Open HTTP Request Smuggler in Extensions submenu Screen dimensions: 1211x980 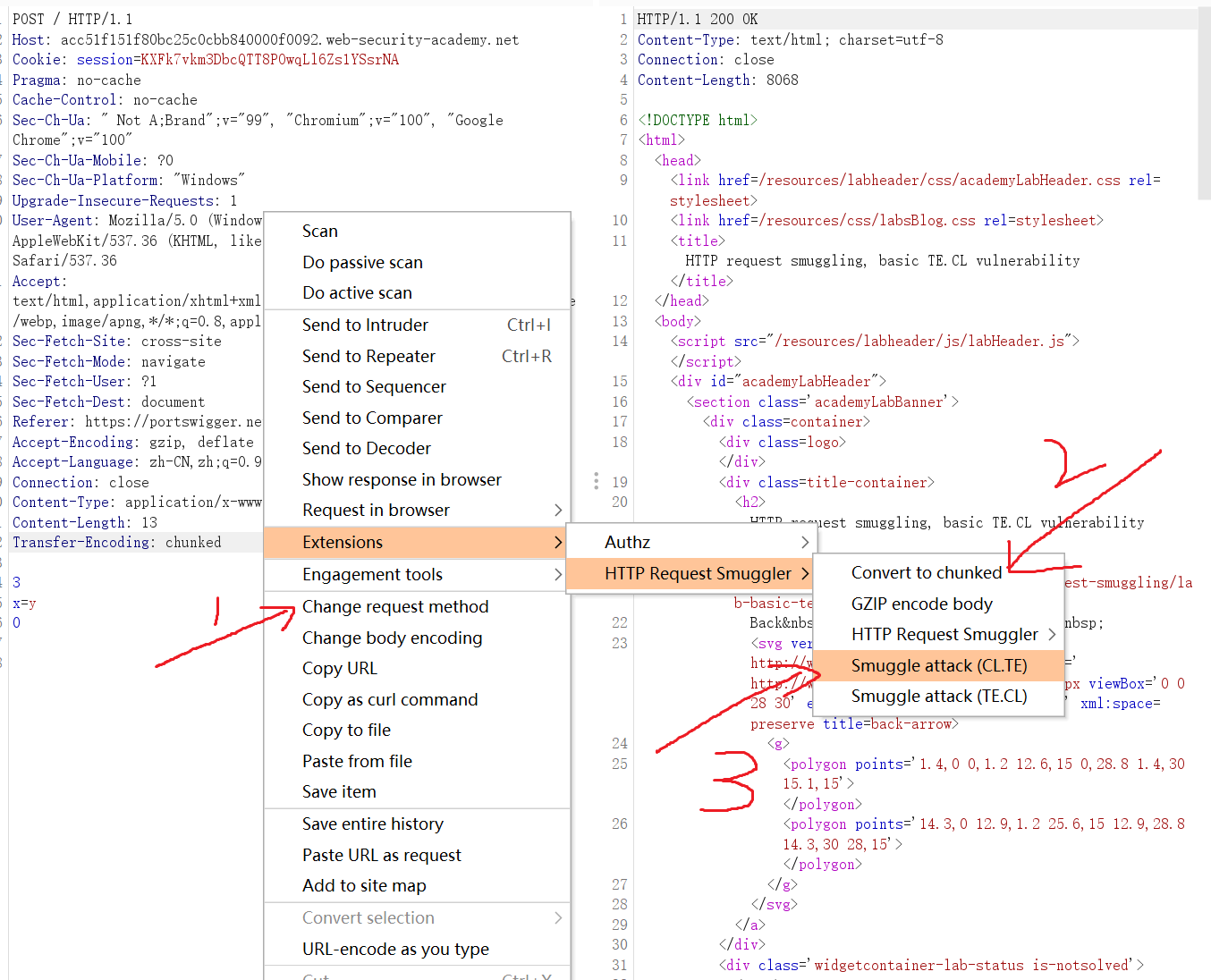point(691,573)
